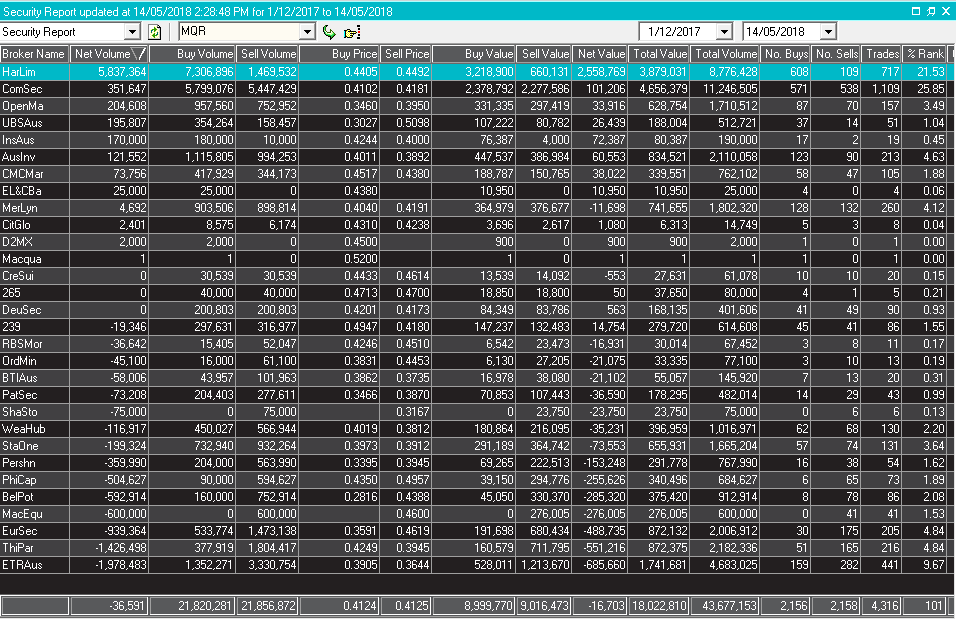Viewport: 956px width, 619px height.
Task: Select the Pershn broker name
Action: click(x=19, y=464)
